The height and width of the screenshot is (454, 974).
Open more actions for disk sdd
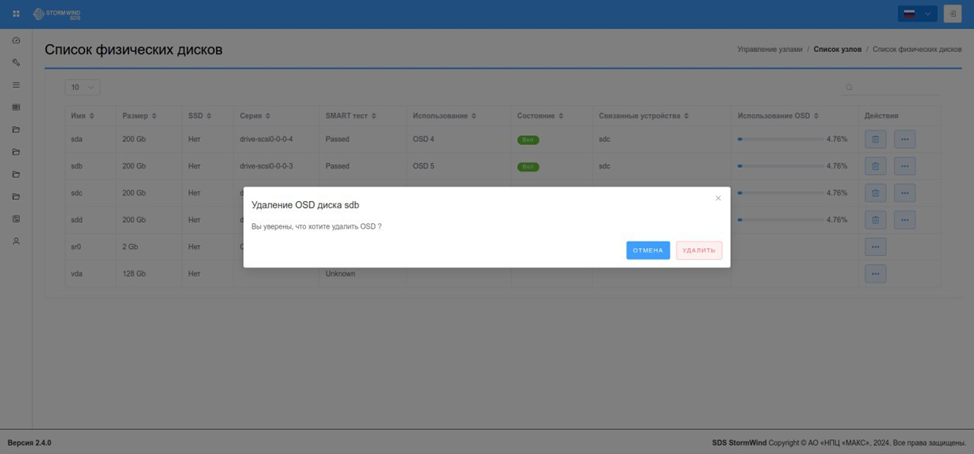tap(904, 219)
